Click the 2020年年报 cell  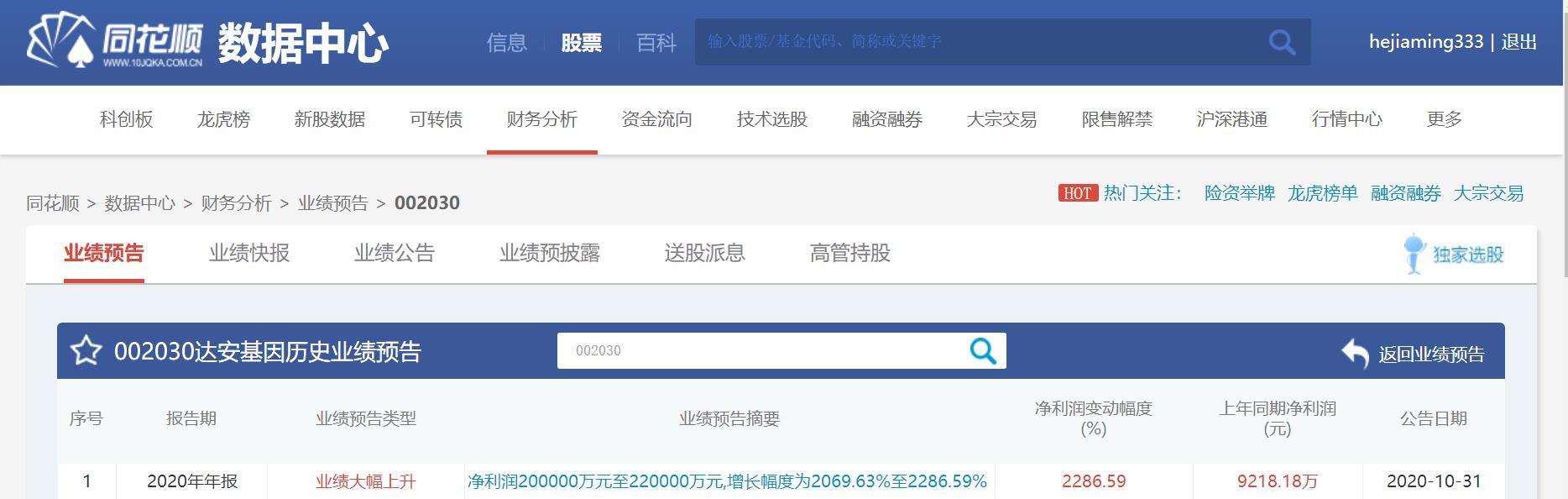[x=192, y=481]
